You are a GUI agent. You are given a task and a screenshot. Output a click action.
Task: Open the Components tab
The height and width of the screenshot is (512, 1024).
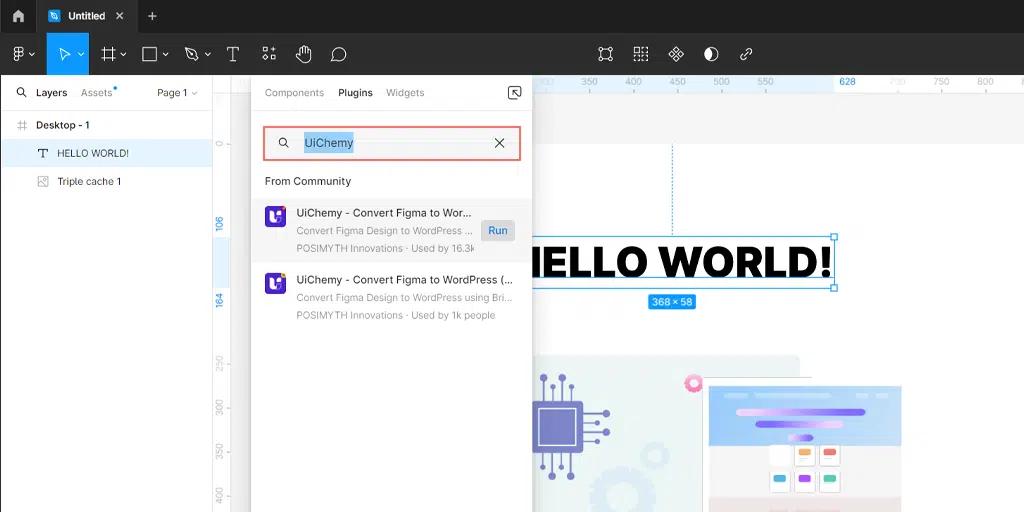[295, 93]
